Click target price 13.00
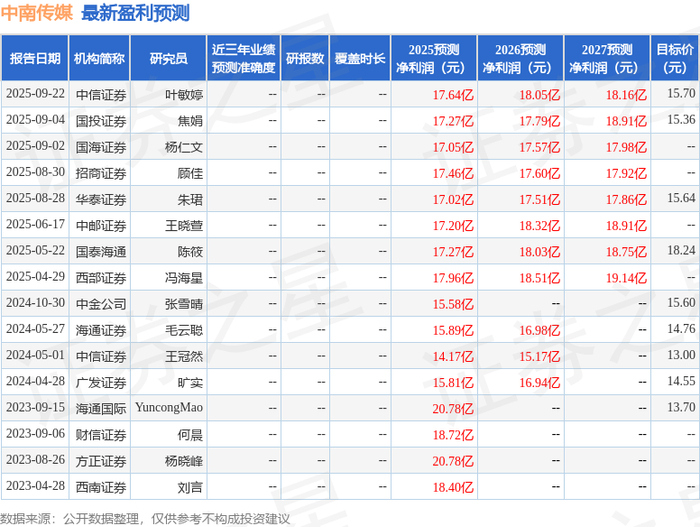The image size is (700, 527). click(681, 355)
